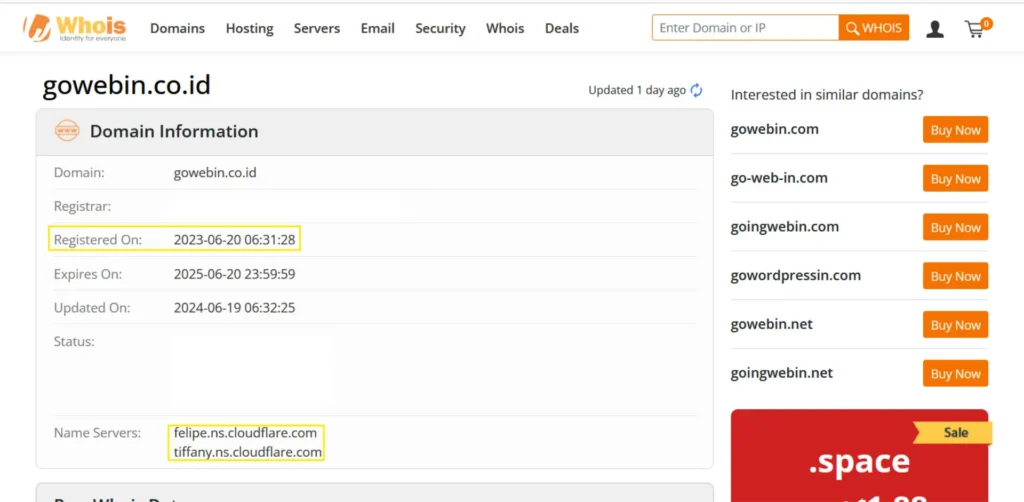Click the Updated On label
The width and height of the screenshot is (1024, 502).
92,307
